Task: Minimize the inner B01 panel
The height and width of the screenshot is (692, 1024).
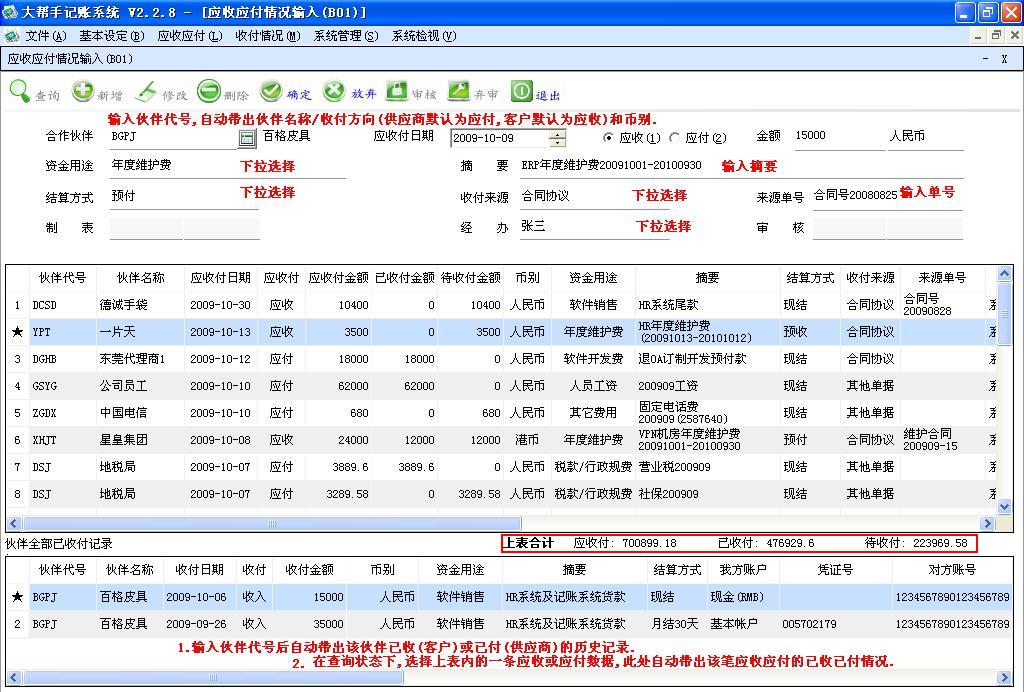Action: pos(985,59)
